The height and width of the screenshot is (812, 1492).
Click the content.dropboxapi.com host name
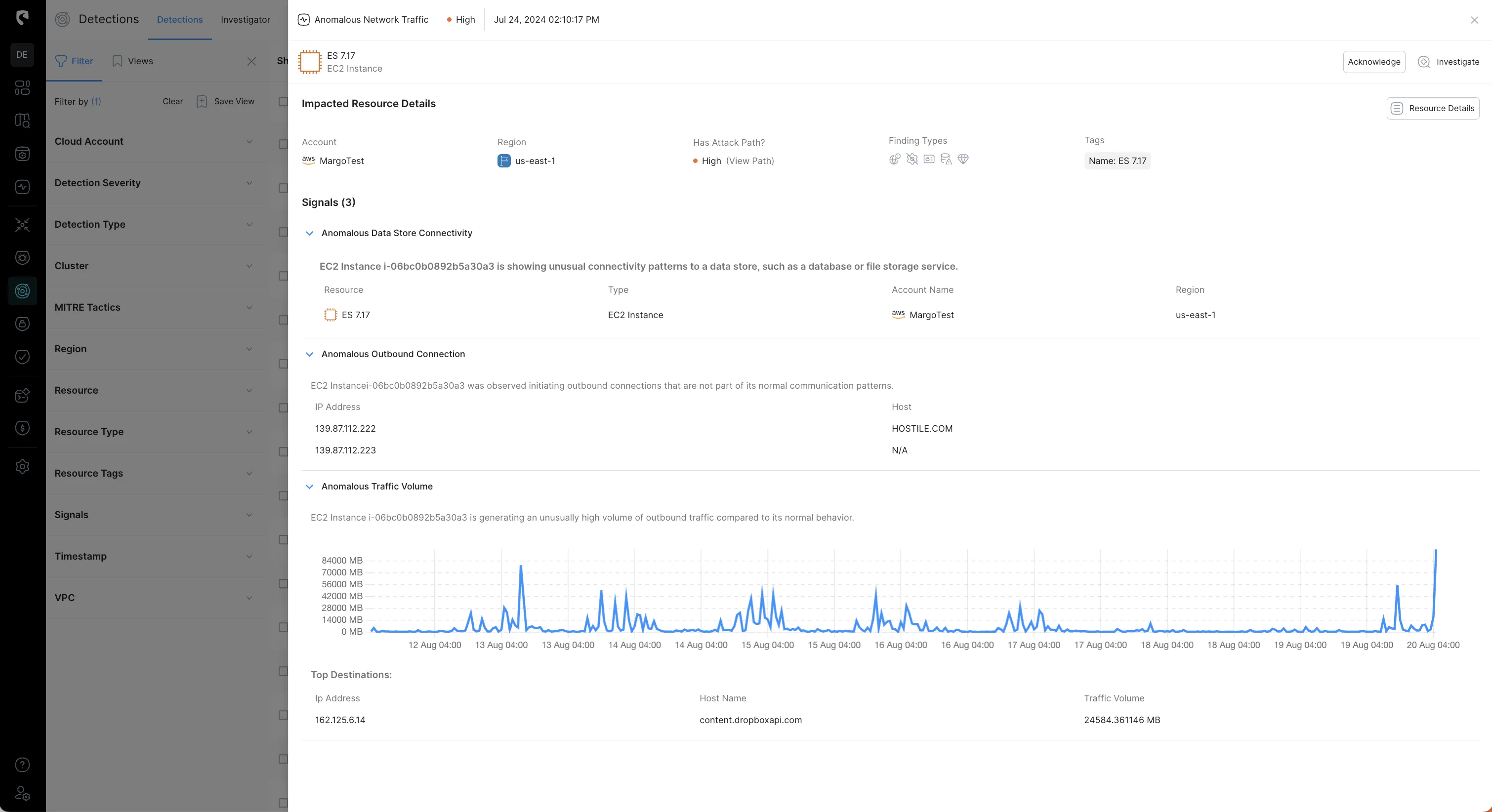(x=750, y=720)
